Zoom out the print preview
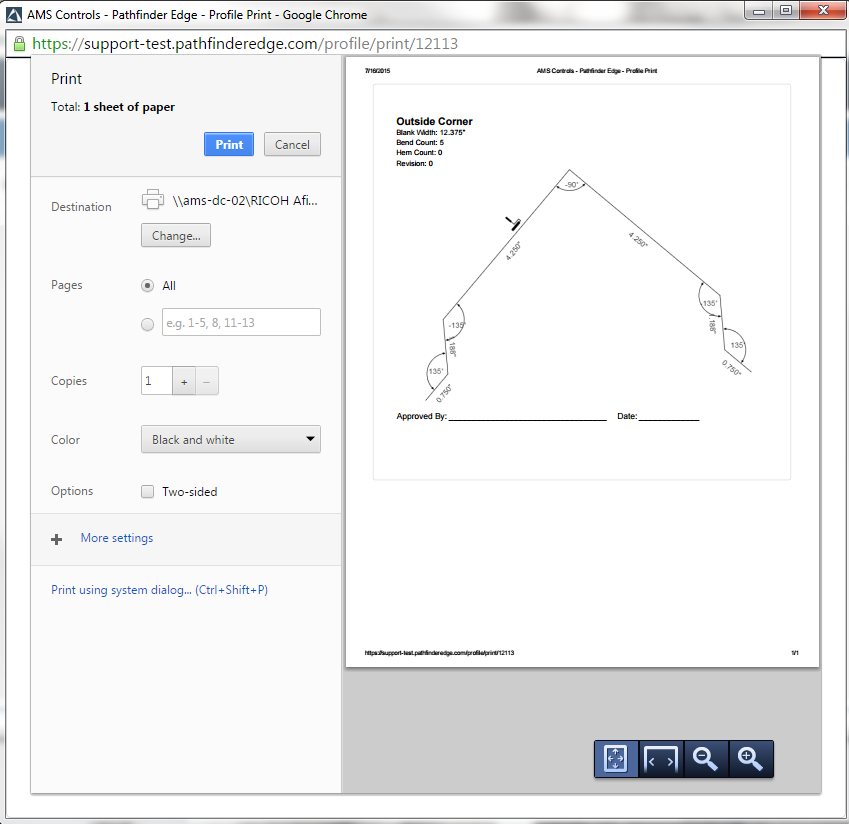 (706, 758)
